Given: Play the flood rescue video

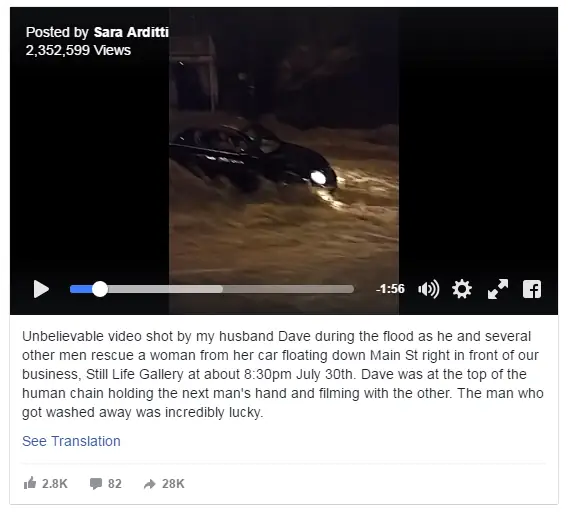Looking at the screenshot, I should 41,289.
